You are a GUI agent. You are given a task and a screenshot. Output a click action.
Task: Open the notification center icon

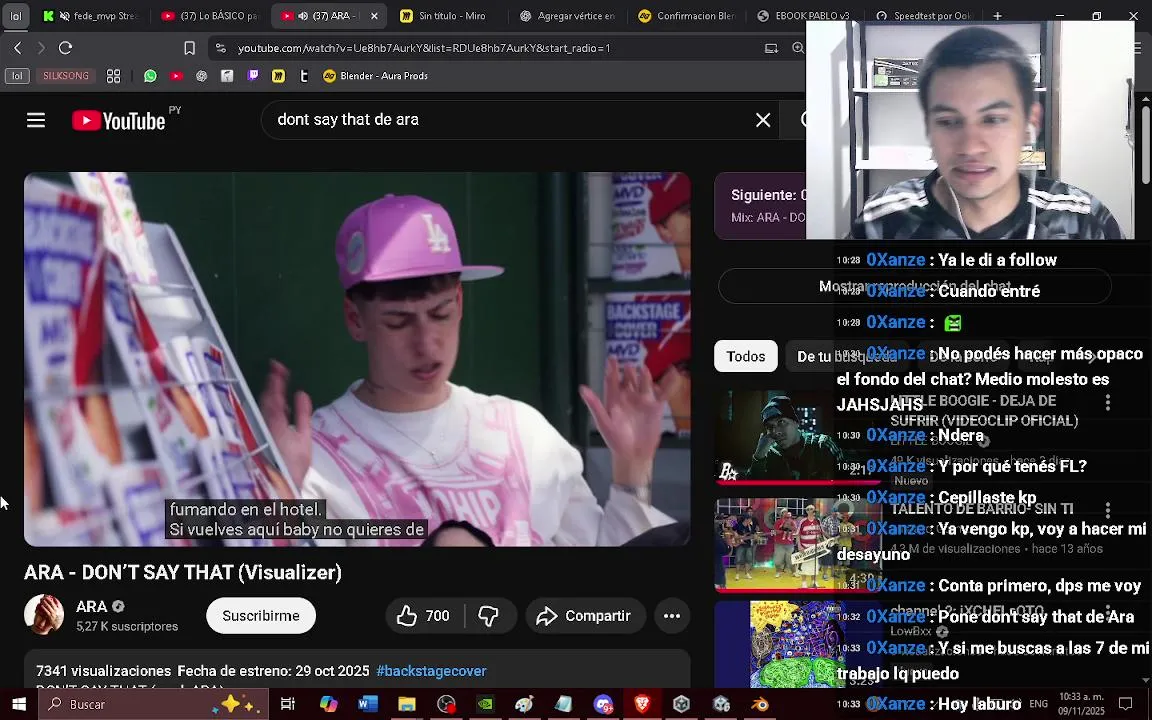click(x=1125, y=704)
